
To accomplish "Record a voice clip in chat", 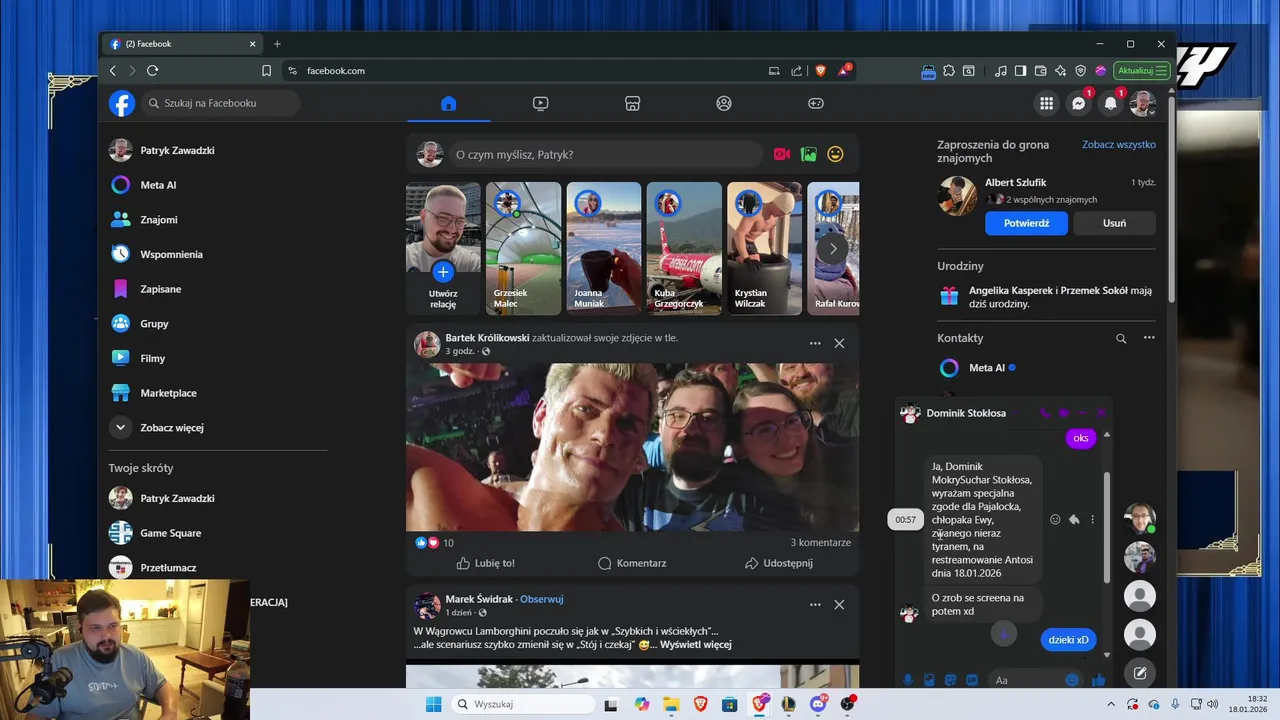I will (908, 680).
